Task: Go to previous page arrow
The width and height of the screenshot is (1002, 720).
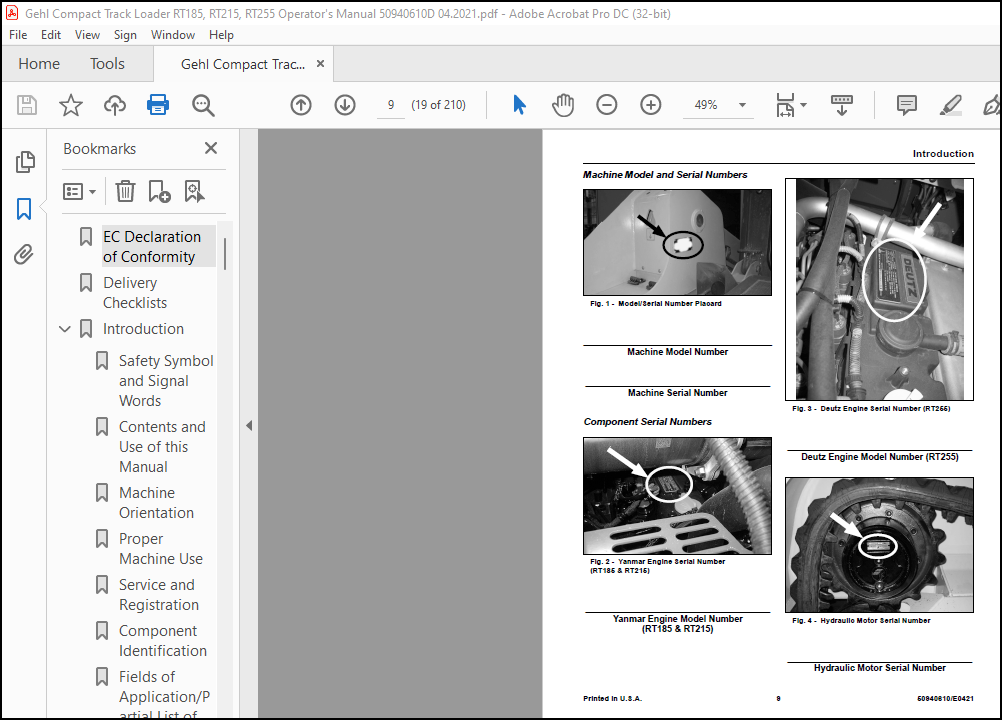Action: coord(301,105)
